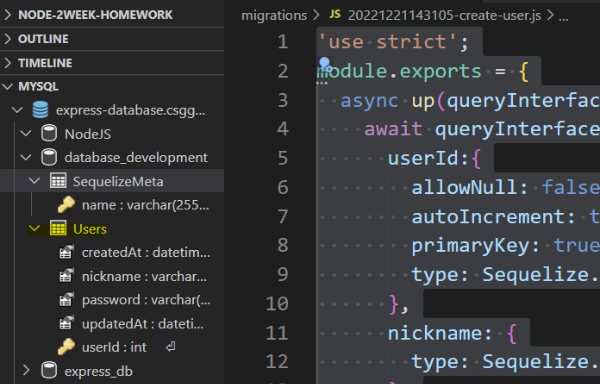Select the express_db database label
The height and width of the screenshot is (384, 600).
click(x=98, y=371)
